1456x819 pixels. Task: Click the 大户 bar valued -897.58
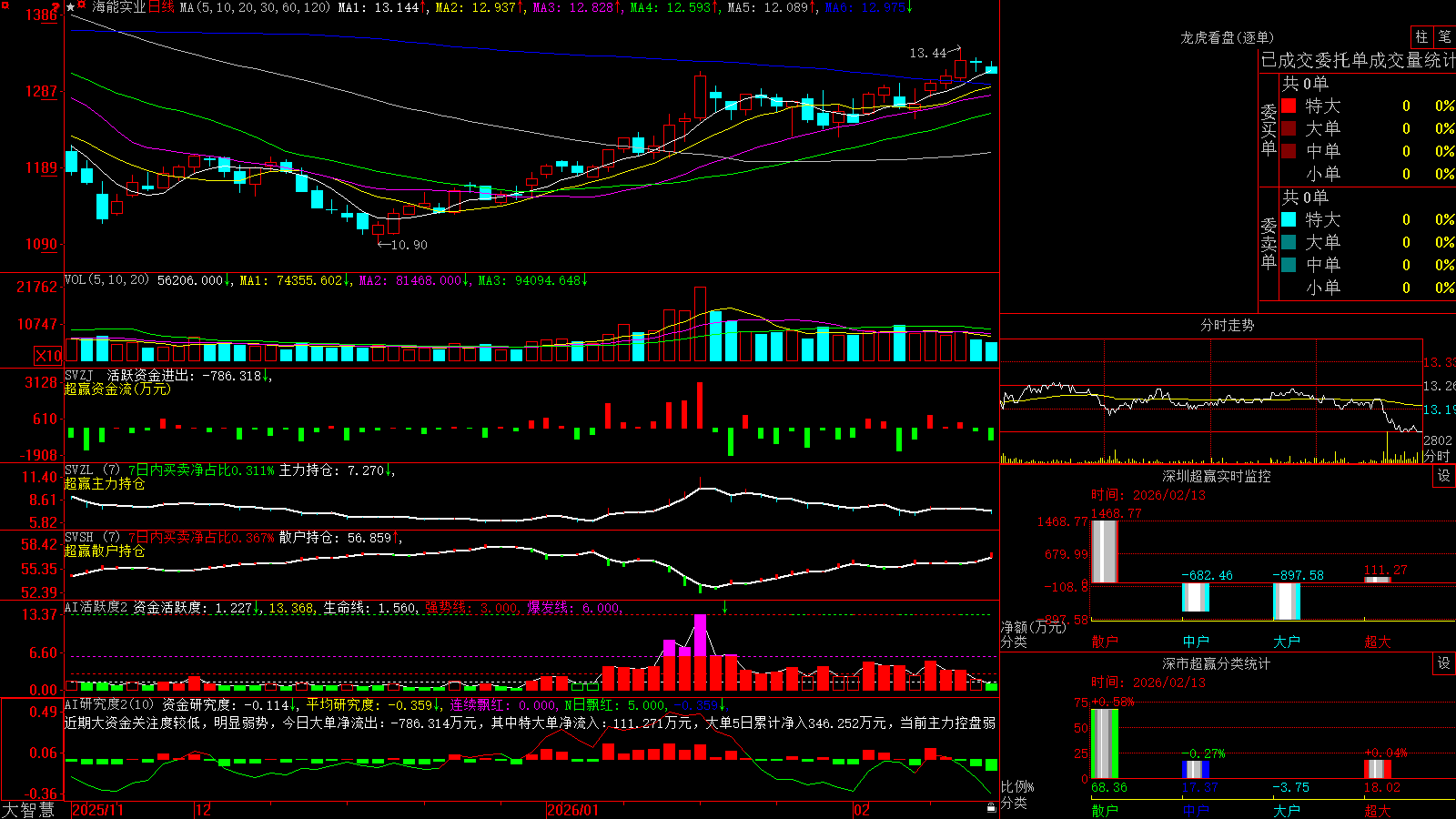pos(1286,601)
